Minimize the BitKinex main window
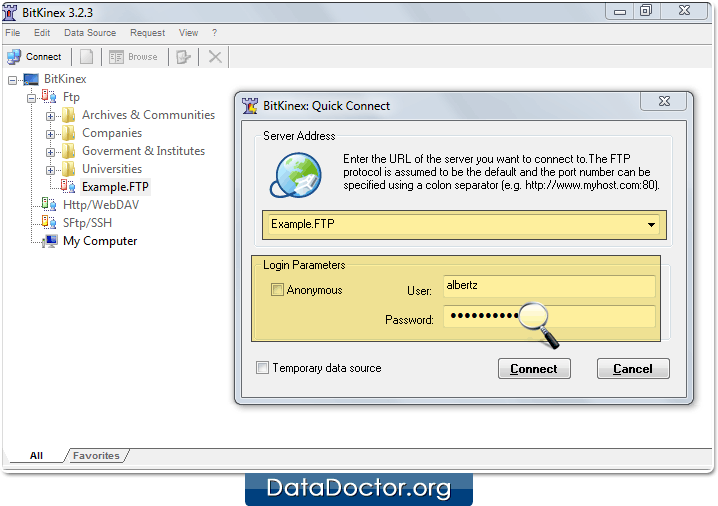Image resolution: width=718 pixels, height=506 pixels. pos(620,11)
